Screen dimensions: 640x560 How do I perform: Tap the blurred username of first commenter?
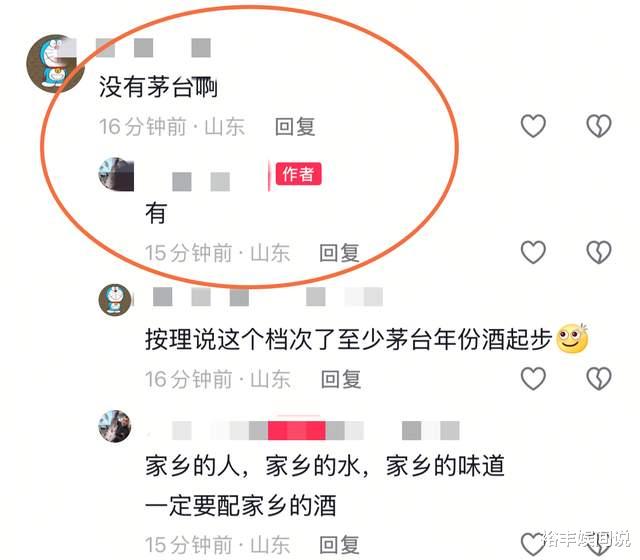click(153, 48)
